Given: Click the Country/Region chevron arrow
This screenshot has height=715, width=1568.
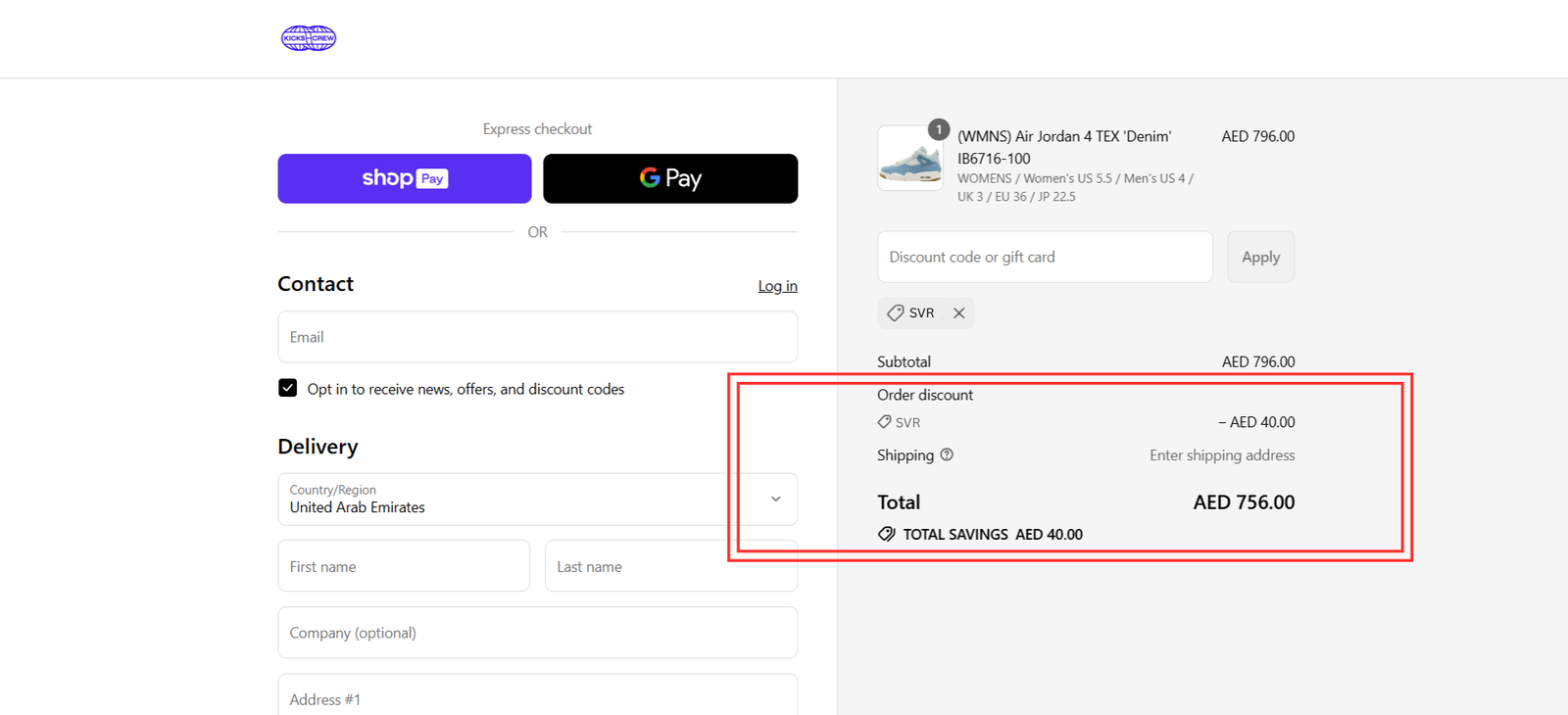Looking at the screenshot, I should click(x=775, y=500).
